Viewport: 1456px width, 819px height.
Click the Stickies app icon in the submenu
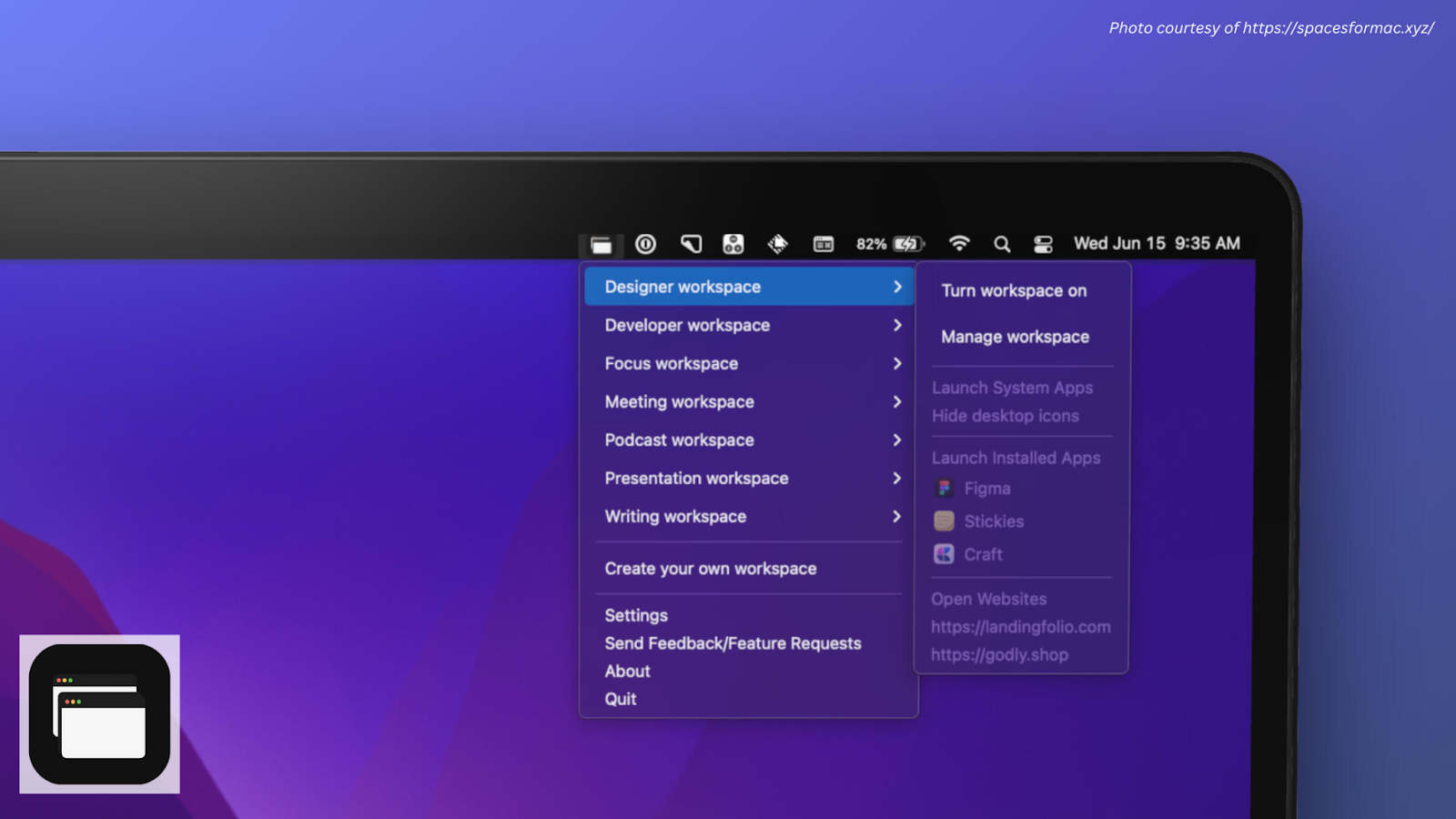(x=945, y=521)
